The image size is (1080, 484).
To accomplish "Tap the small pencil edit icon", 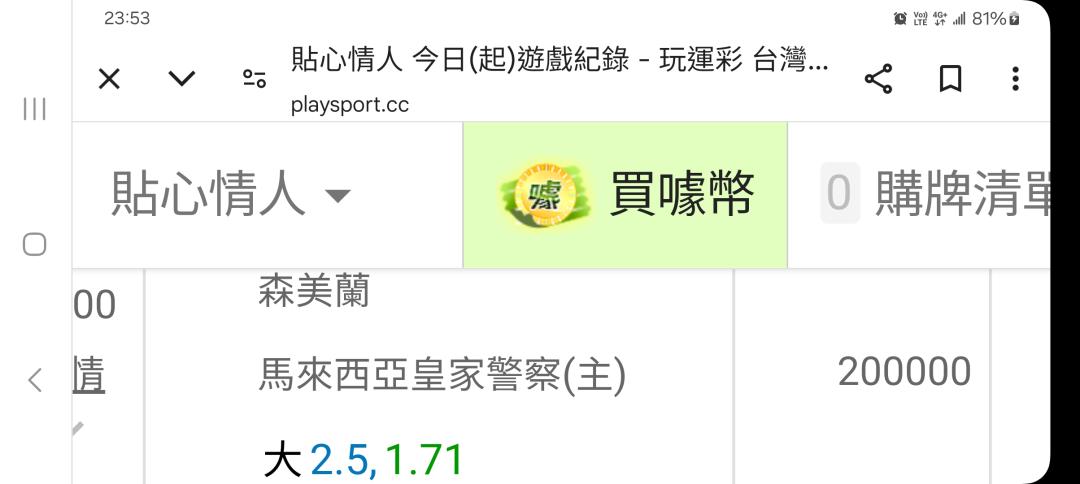I will 77,428.
